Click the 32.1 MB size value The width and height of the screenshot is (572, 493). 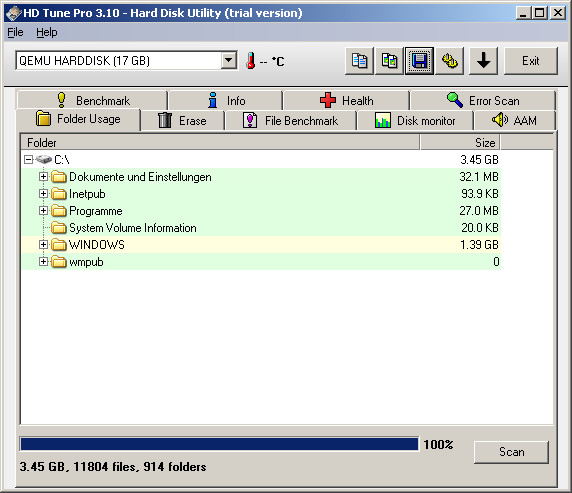[x=479, y=177]
